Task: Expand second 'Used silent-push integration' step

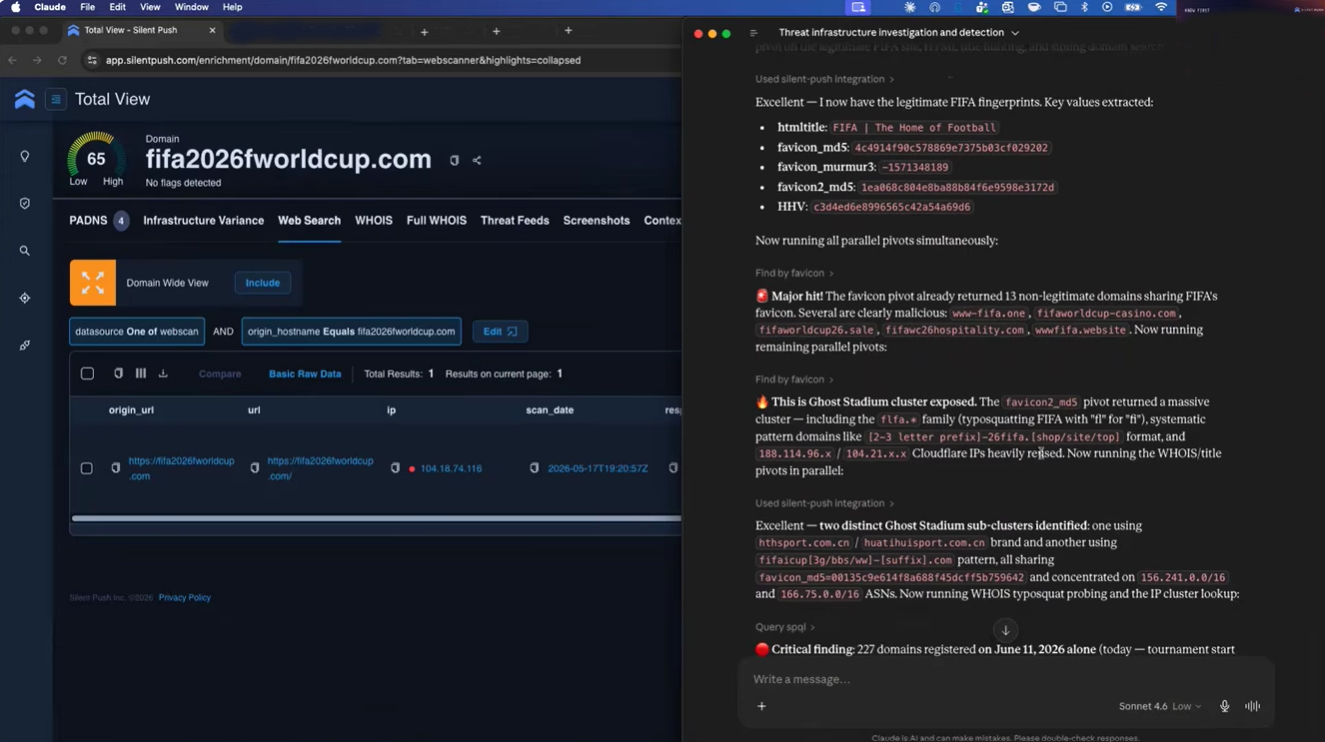Action: click(x=825, y=503)
